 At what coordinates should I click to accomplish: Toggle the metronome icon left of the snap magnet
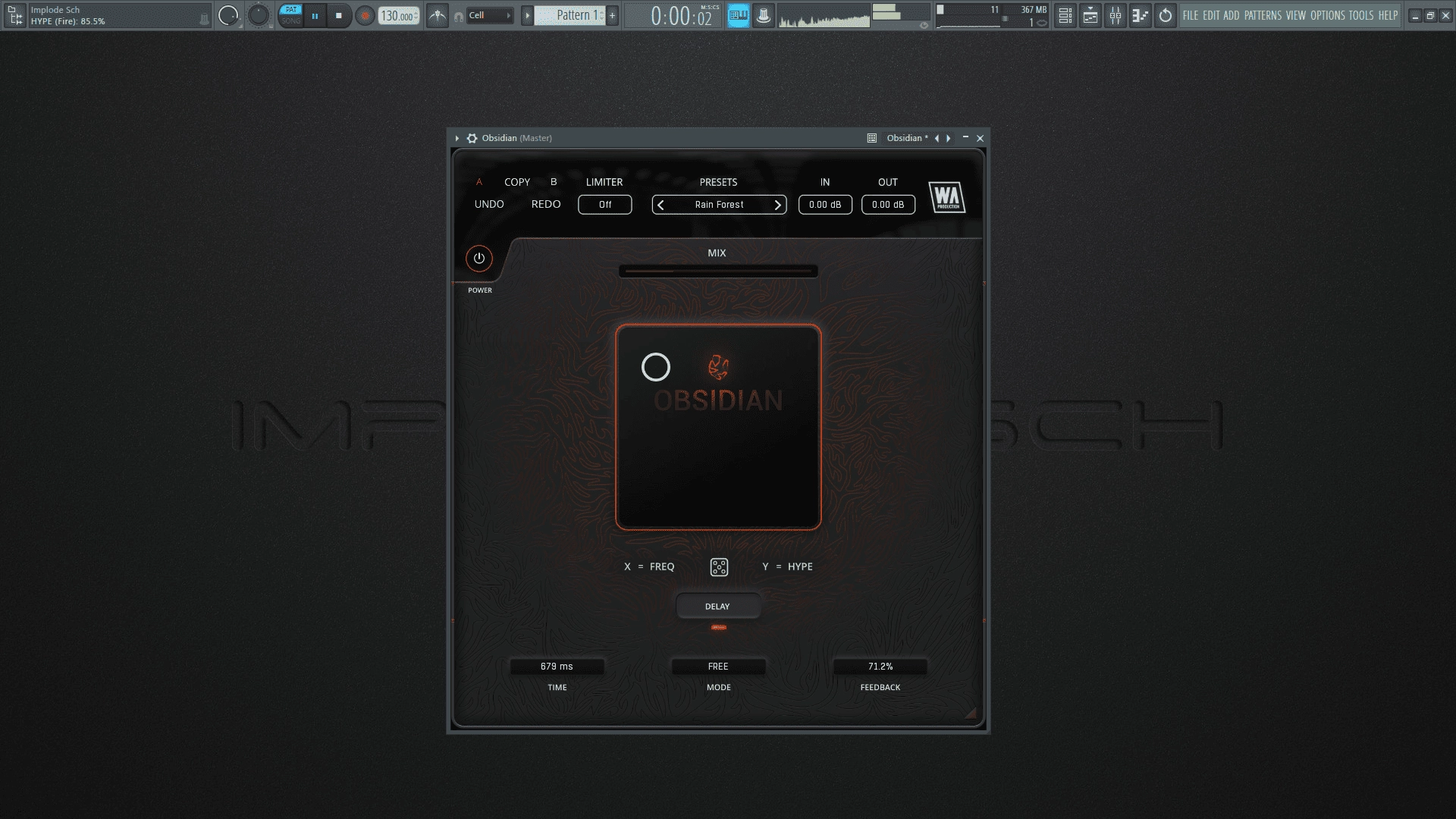(438, 15)
